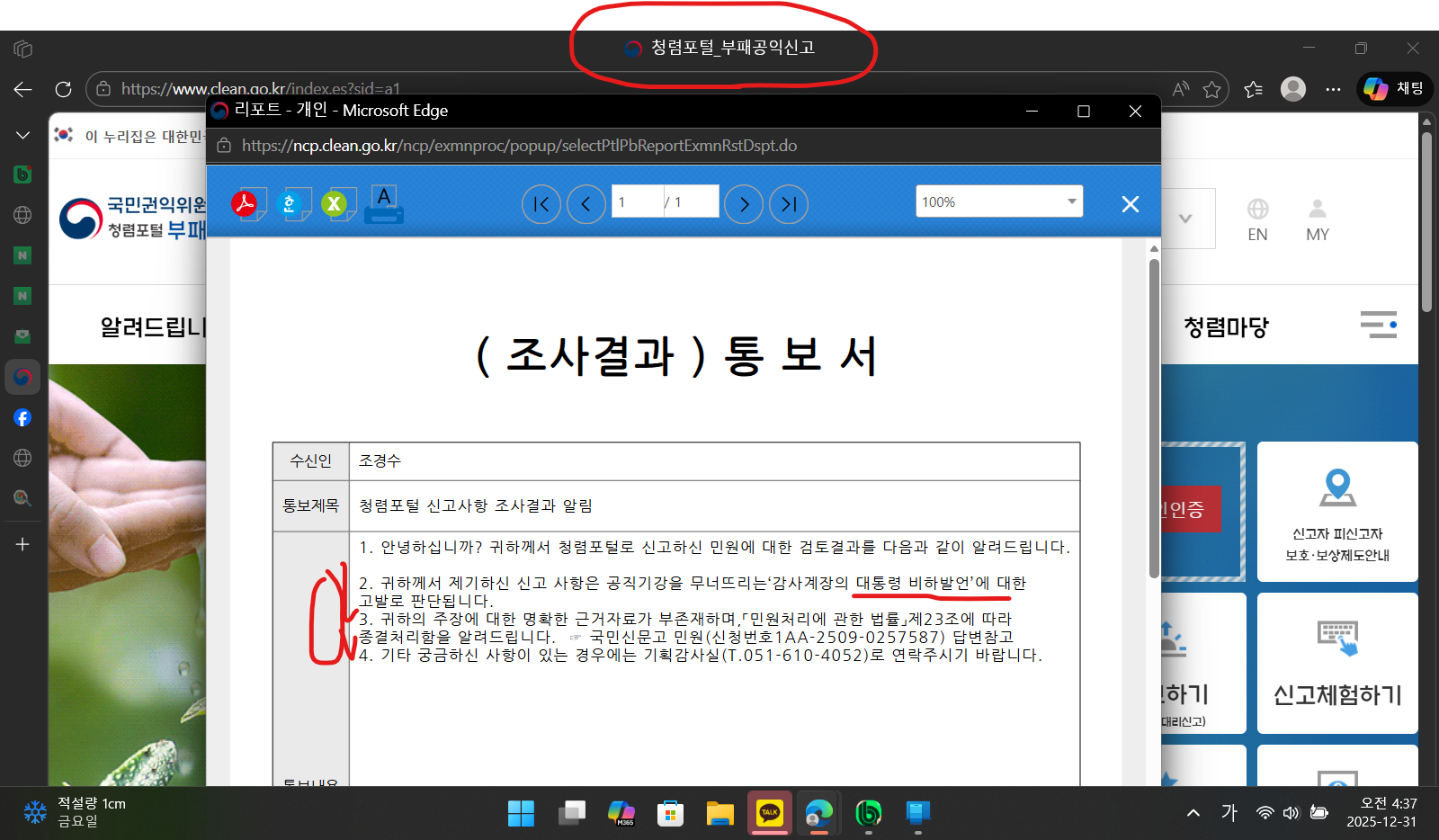Export the report as PDF

[247, 204]
